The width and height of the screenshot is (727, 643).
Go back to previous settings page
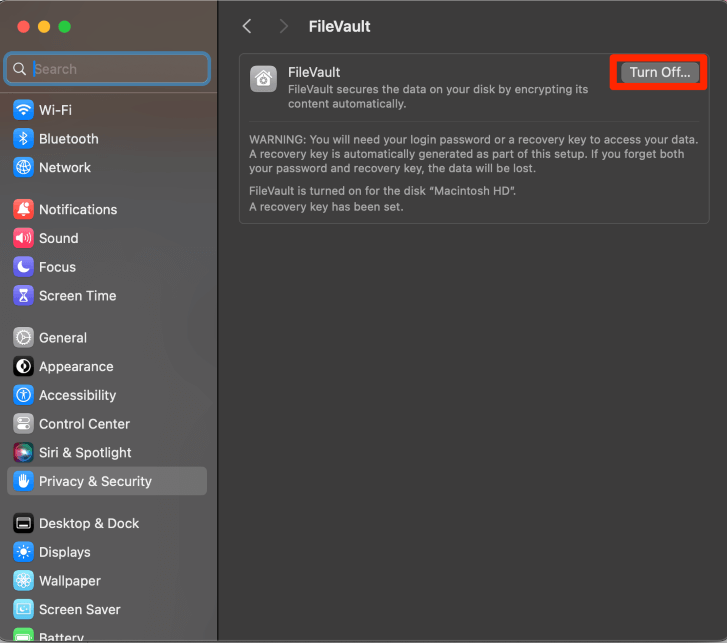pyautogui.click(x=247, y=27)
